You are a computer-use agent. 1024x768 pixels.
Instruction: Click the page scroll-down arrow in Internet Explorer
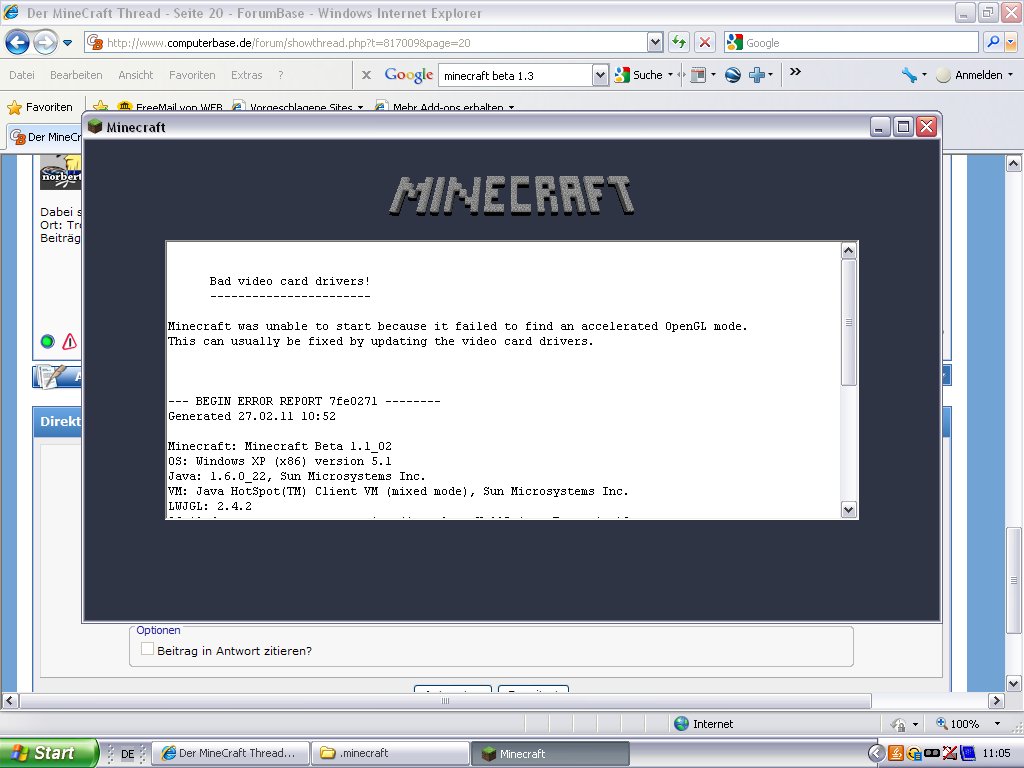click(x=1014, y=684)
